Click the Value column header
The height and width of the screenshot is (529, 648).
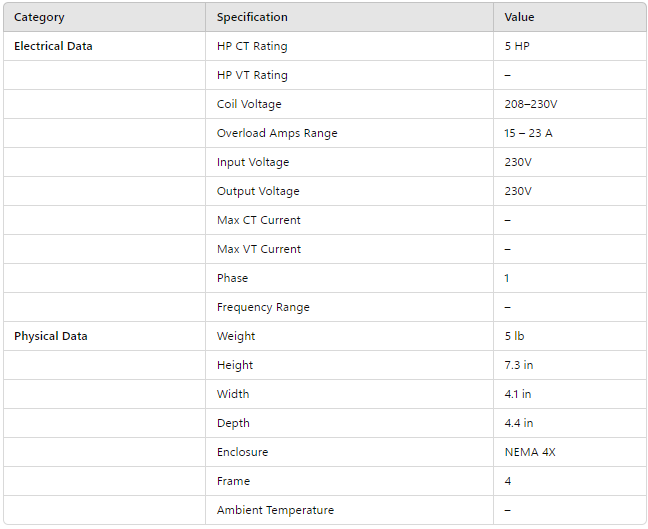pyautogui.click(x=519, y=17)
